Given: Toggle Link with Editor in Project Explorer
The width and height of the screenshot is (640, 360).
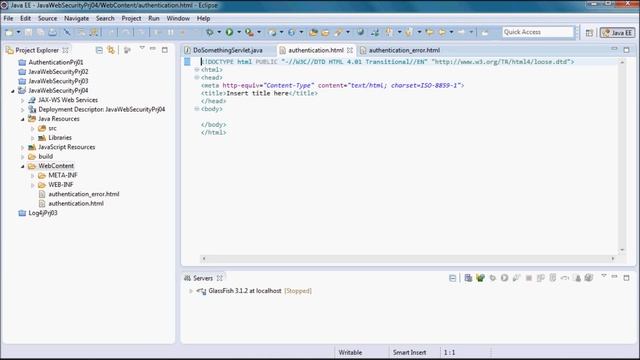Looking at the screenshot, I should [111, 50].
